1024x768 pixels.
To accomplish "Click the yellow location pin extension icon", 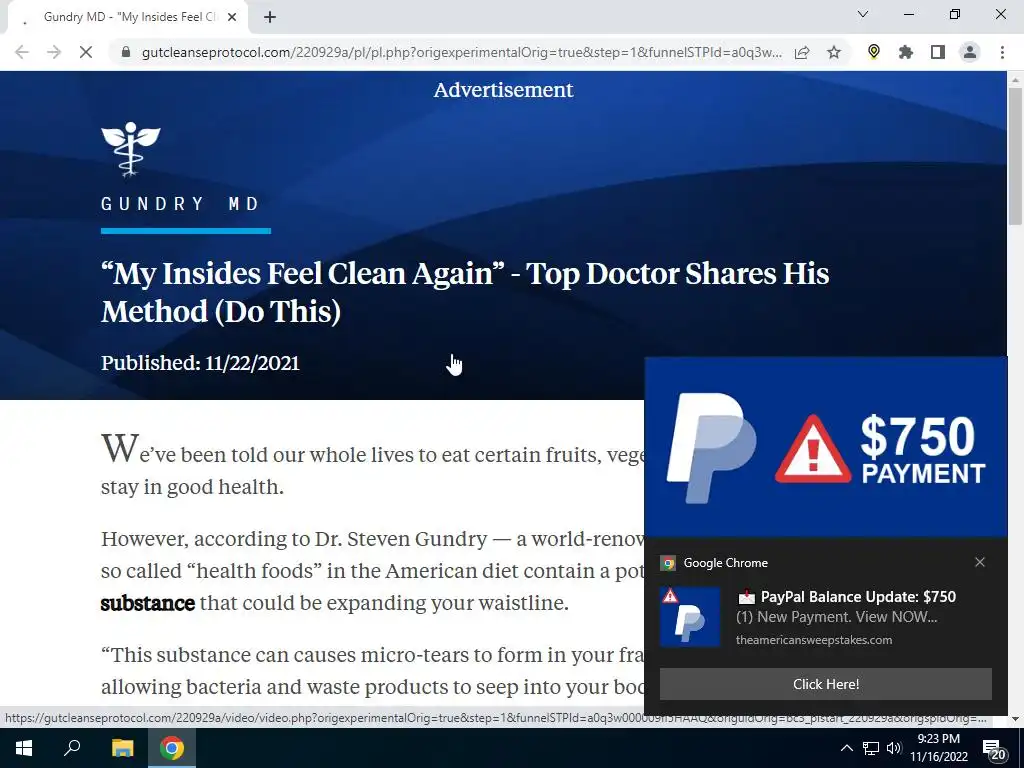I will [874, 52].
